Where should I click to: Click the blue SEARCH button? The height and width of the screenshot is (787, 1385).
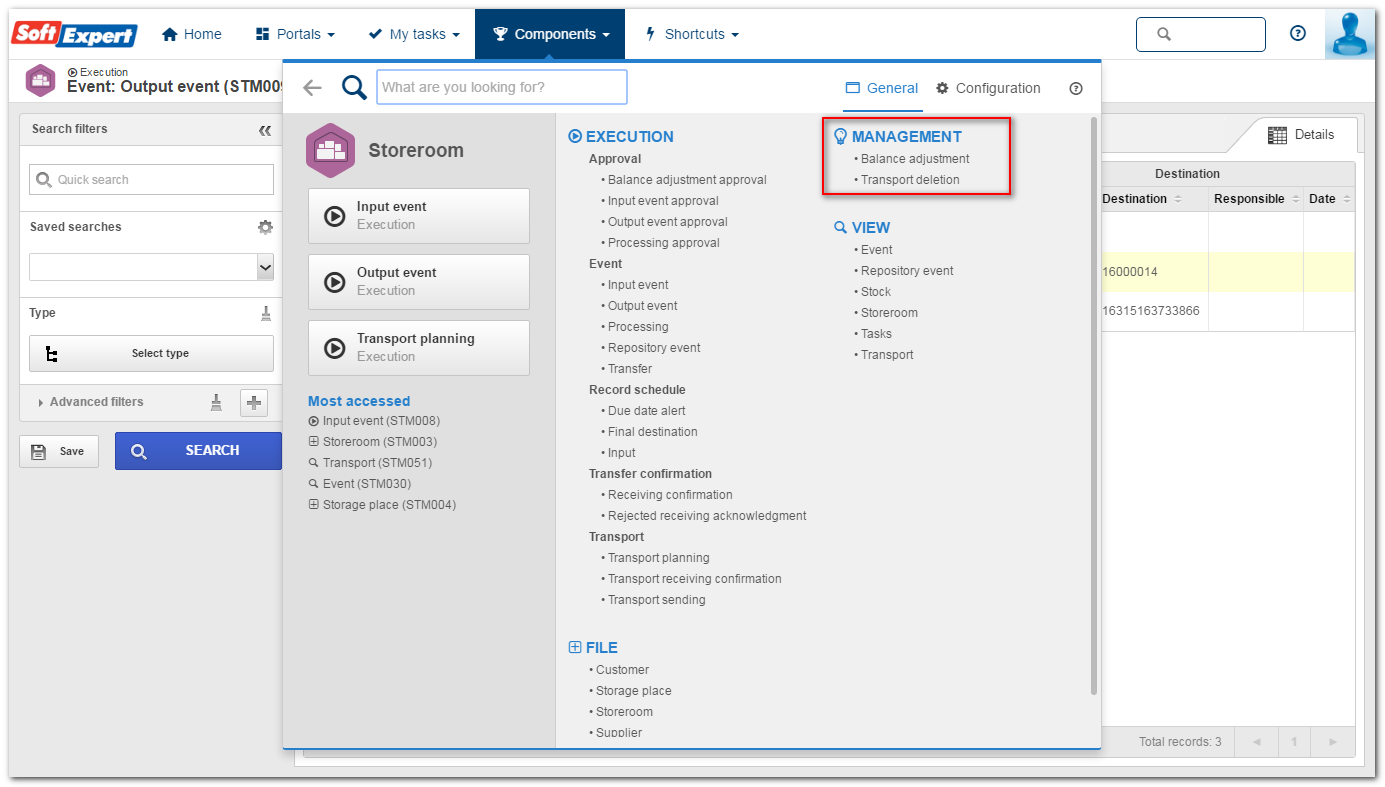[198, 451]
